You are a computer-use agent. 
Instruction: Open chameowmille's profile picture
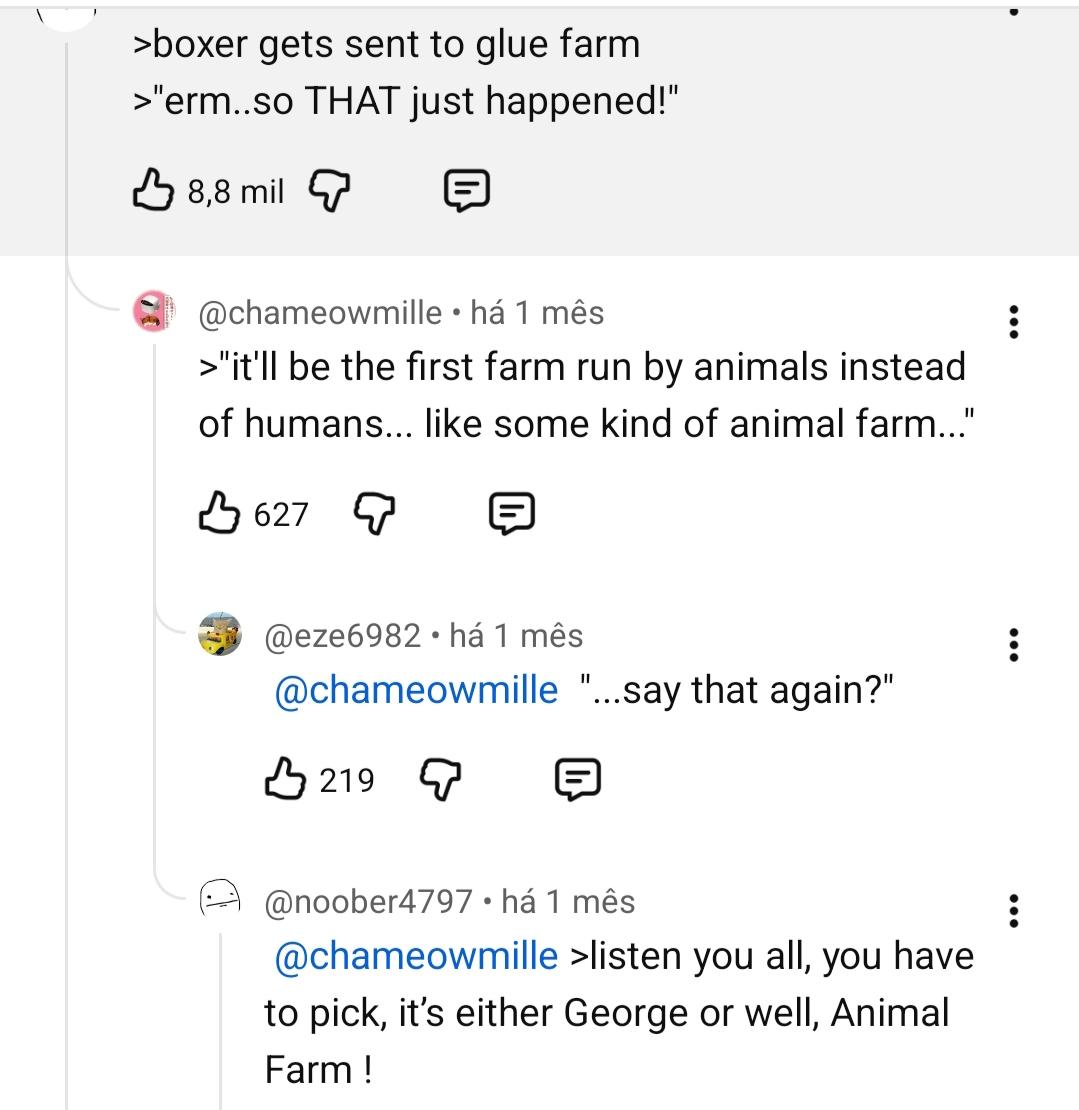point(155,313)
